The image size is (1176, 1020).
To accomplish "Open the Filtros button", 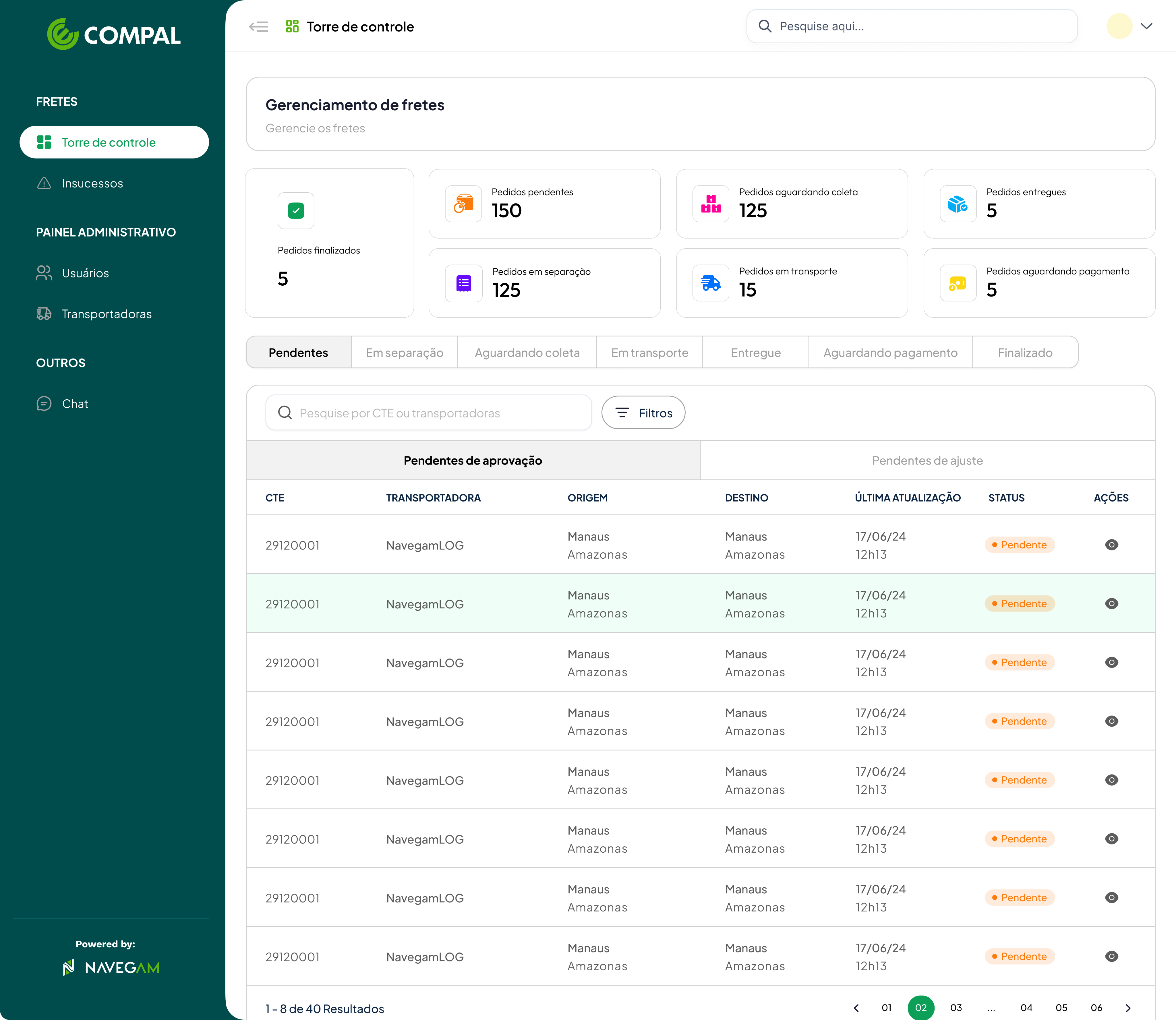I will (x=643, y=413).
